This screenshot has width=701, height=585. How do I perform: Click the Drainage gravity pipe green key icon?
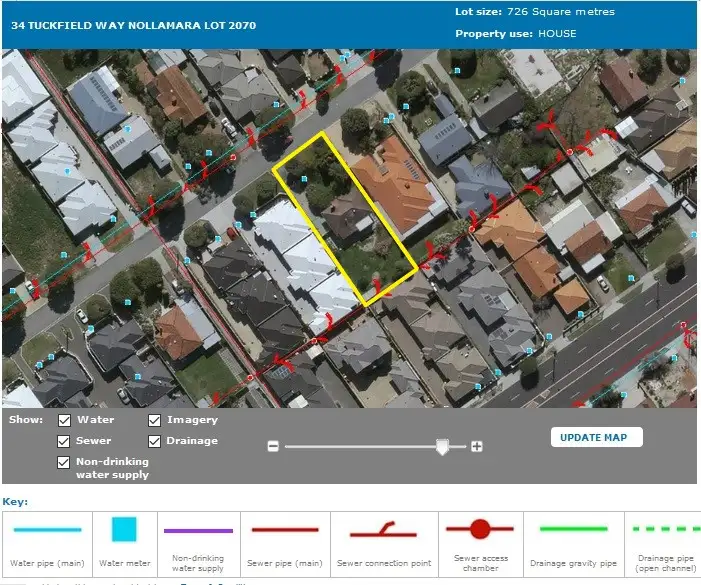point(573,529)
